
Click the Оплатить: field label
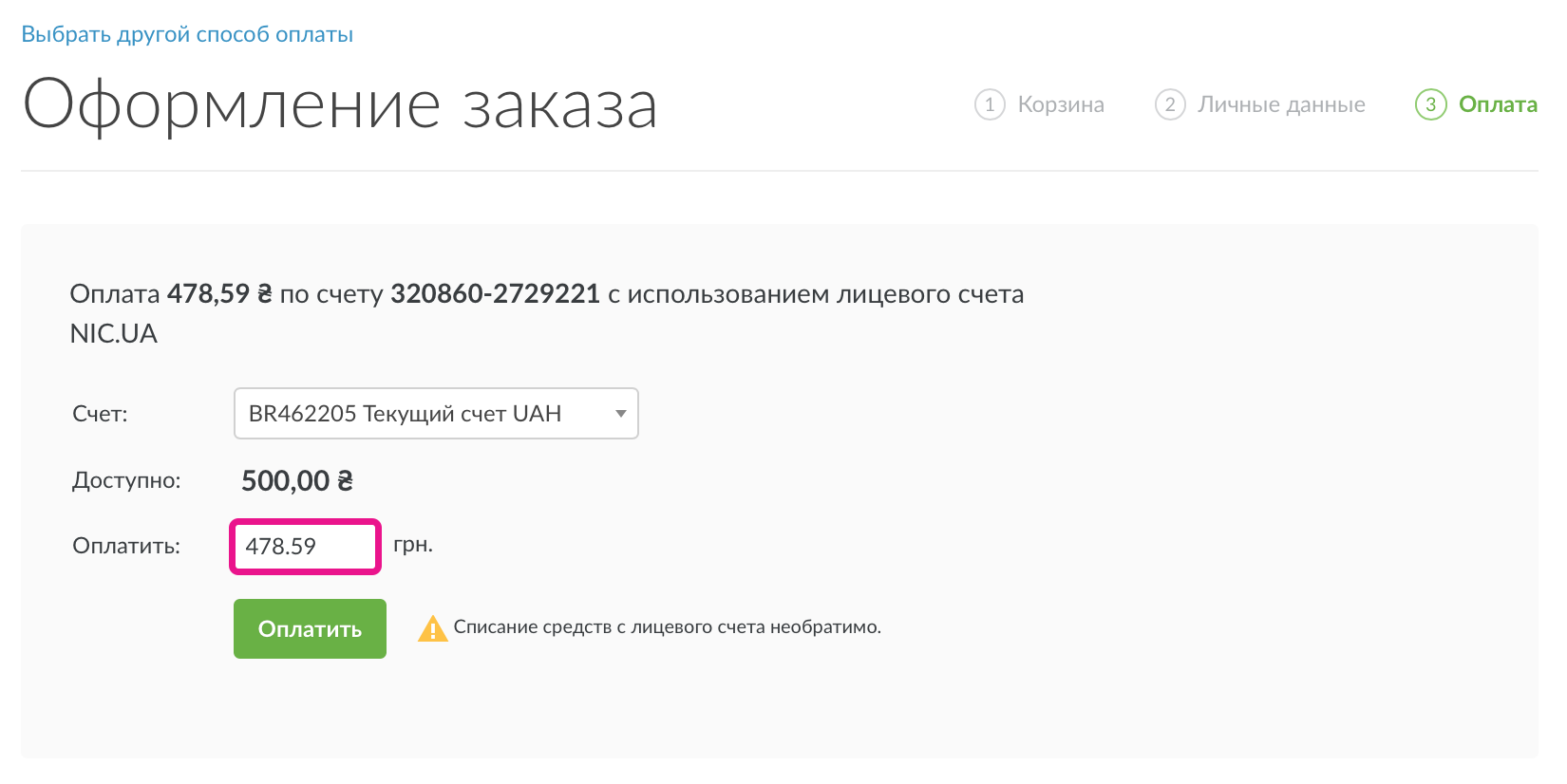[x=126, y=546]
